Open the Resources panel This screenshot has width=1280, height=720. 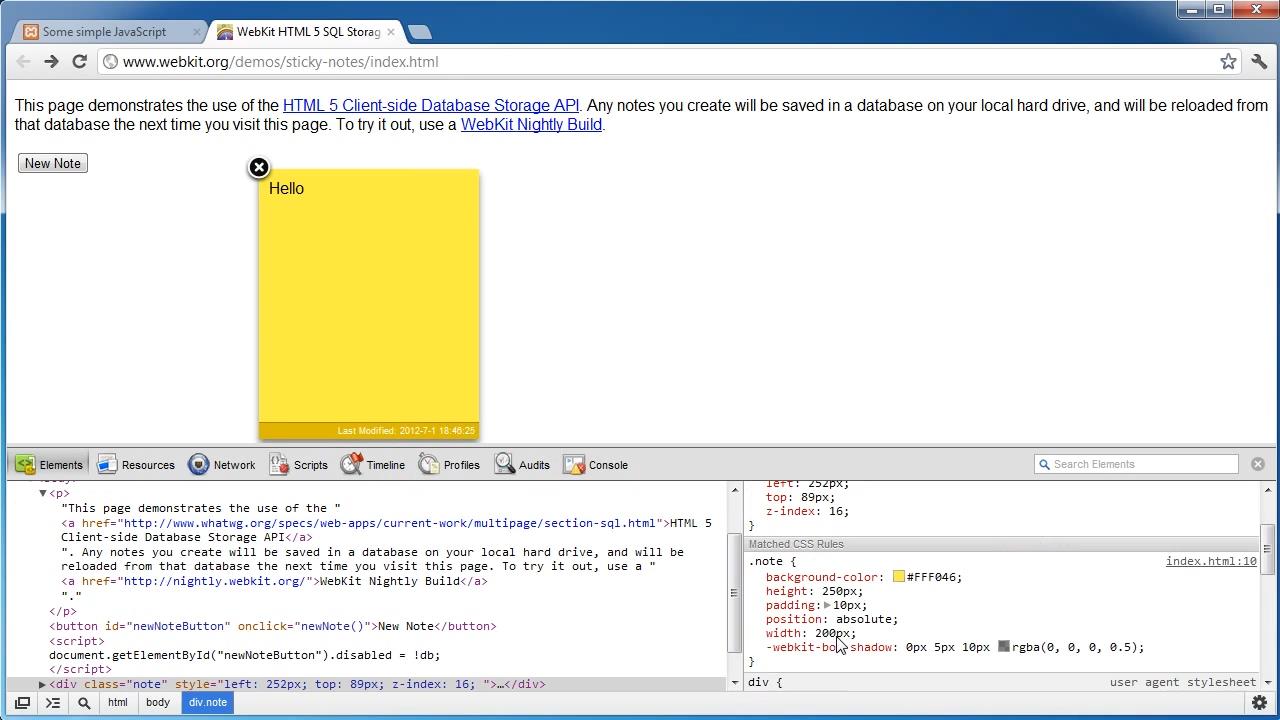click(136, 465)
